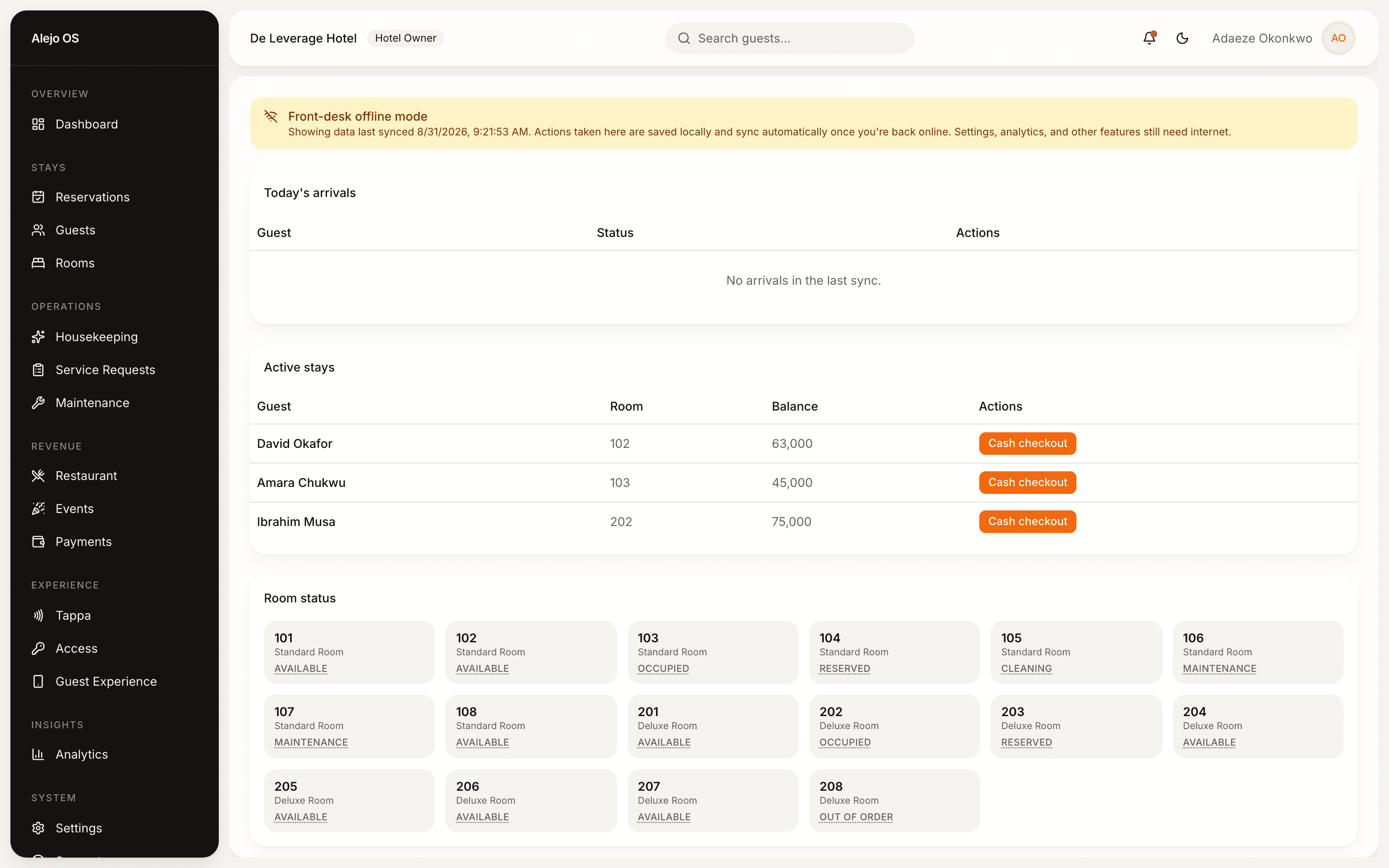1389x868 pixels.
Task: Click the Events party popper icon
Action: click(x=38, y=509)
